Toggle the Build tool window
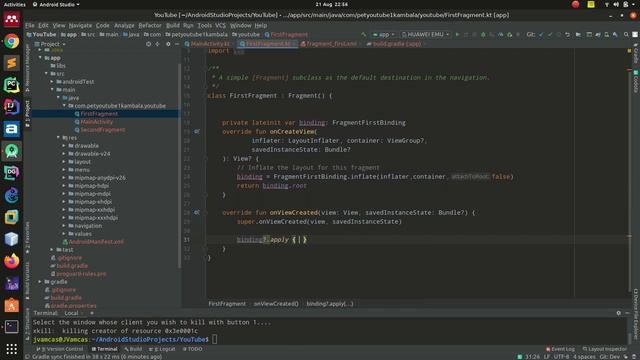640x360 pixels. (133, 349)
